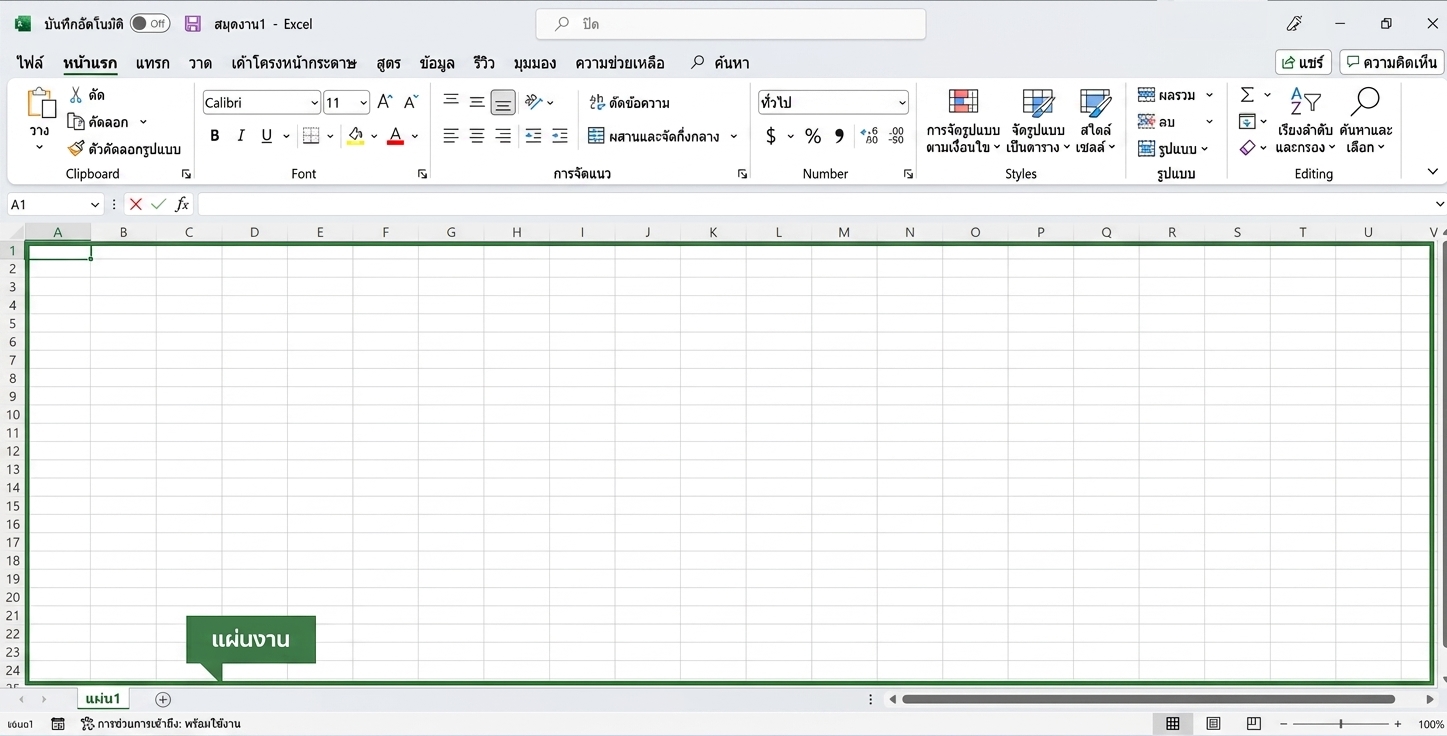Select the Format Painter brush icon
1447x736 pixels.
click(76, 149)
